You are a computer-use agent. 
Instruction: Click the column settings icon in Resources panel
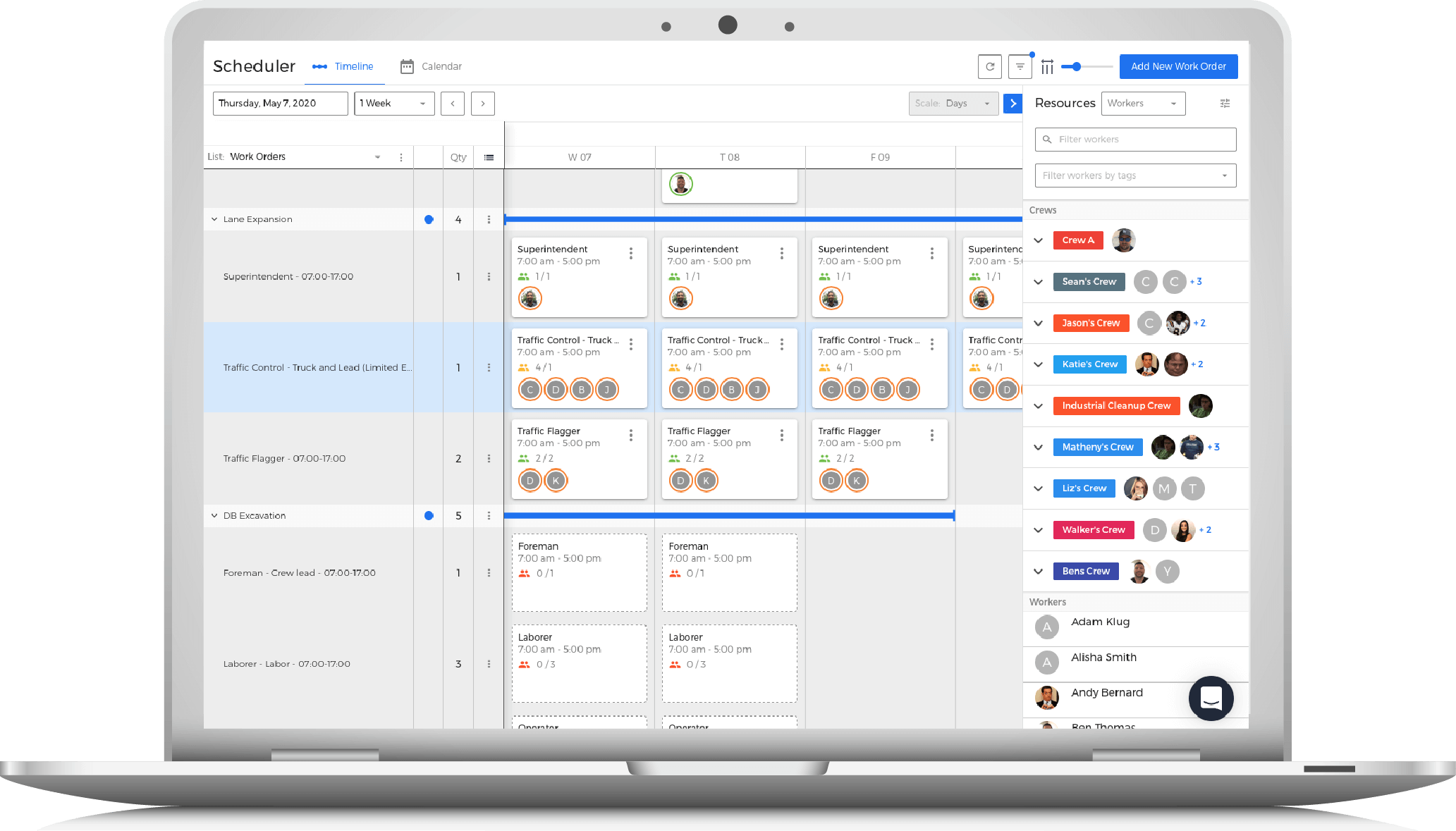pyautogui.click(x=1223, y=103)
